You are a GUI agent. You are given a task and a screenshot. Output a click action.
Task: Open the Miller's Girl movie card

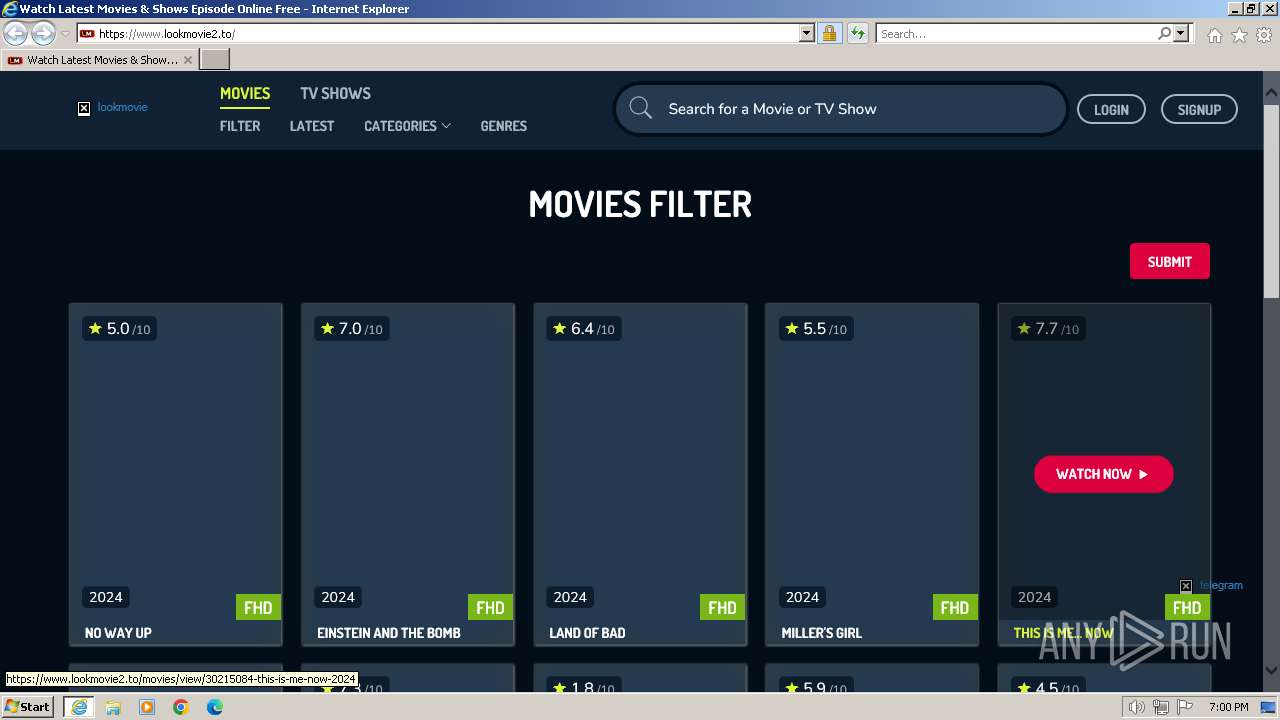tap(872, 475)
